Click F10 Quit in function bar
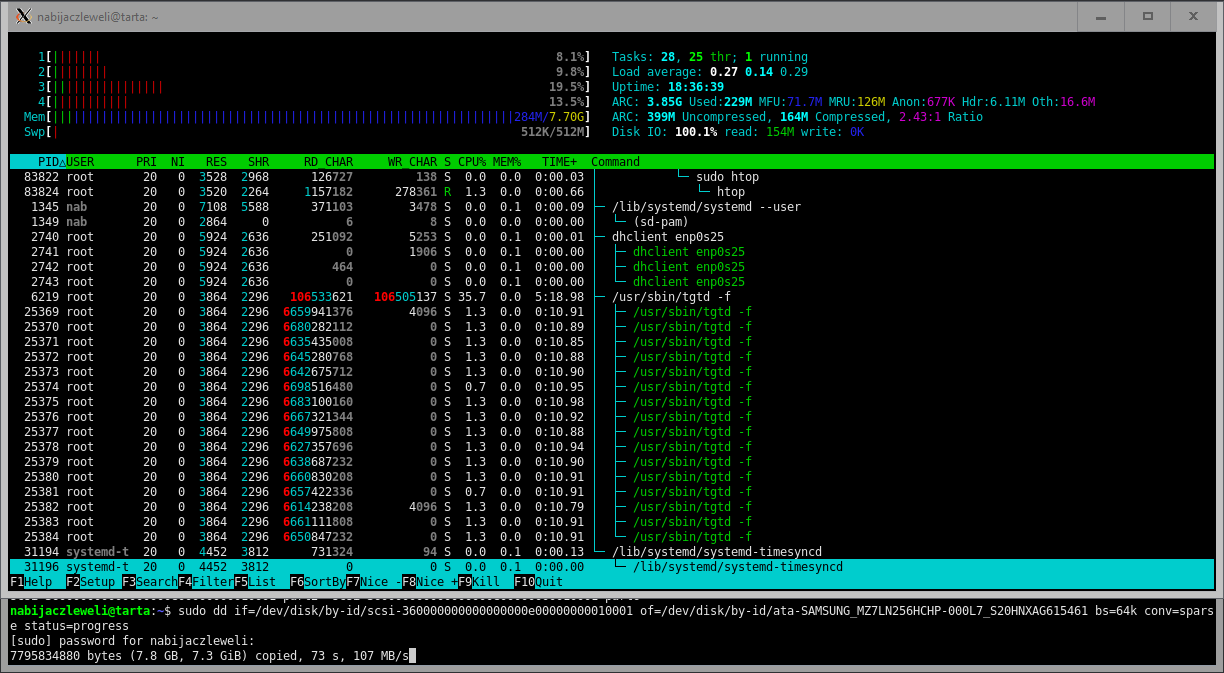Image resolution: width=1224 pixels, height=673 pixels. pos(542,582)
